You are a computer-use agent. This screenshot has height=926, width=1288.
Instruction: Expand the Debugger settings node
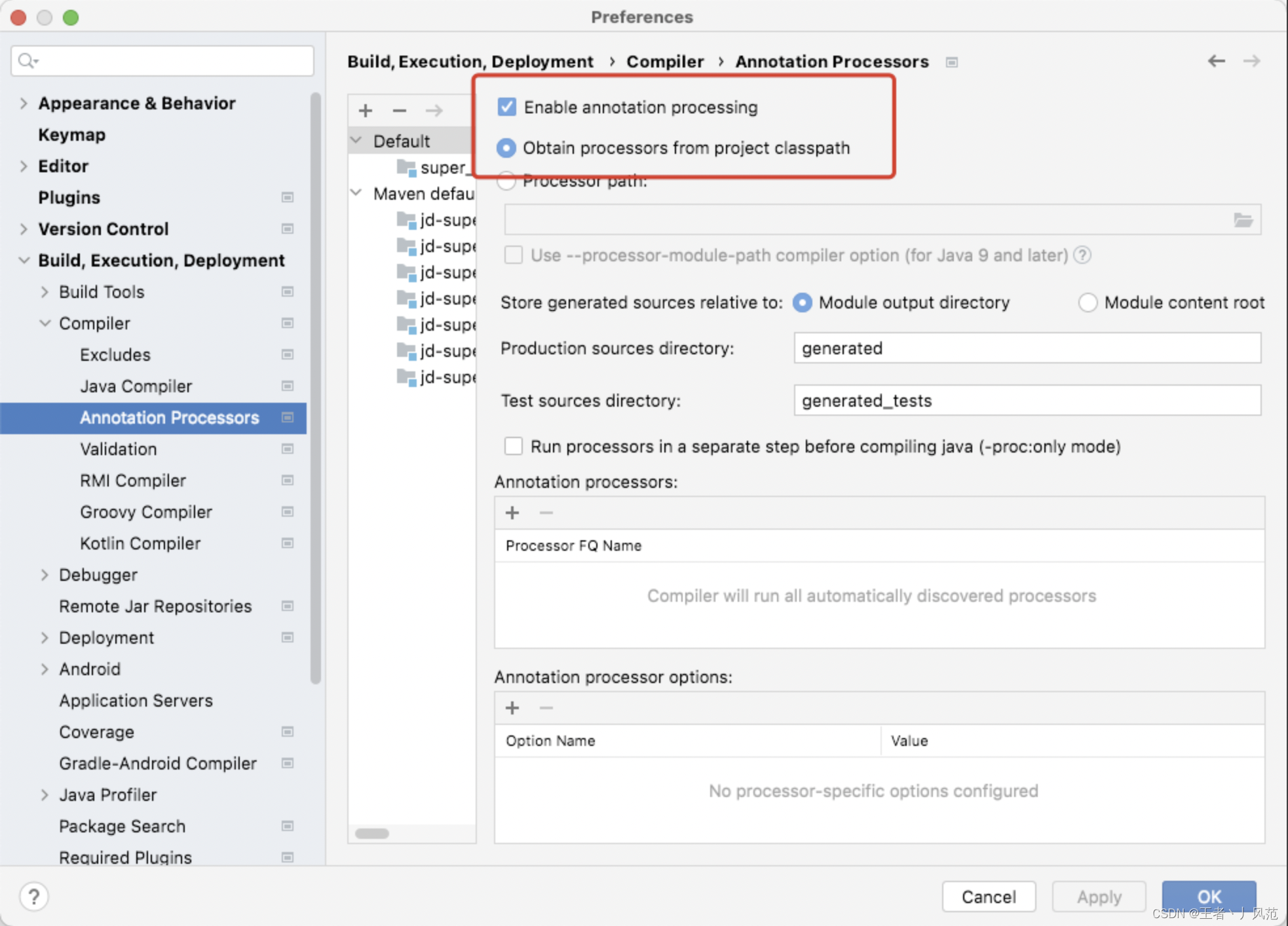(x=45, y=574)
